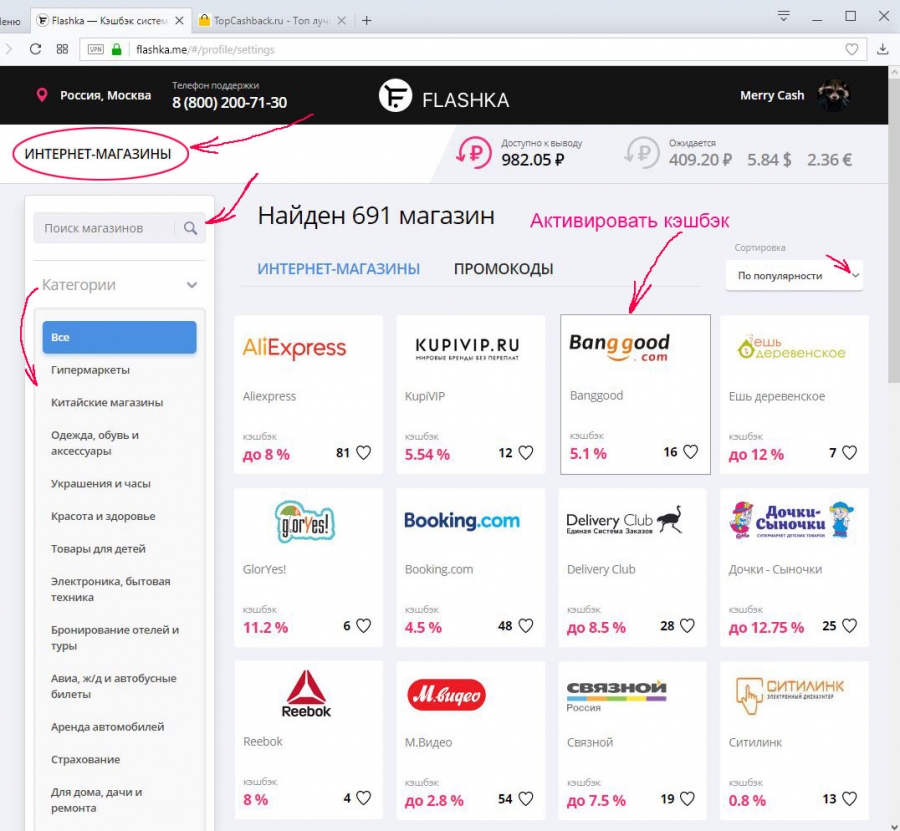The image size is (900, 831).
Task: Open the Гипермаркеты category
Action: 90,370
